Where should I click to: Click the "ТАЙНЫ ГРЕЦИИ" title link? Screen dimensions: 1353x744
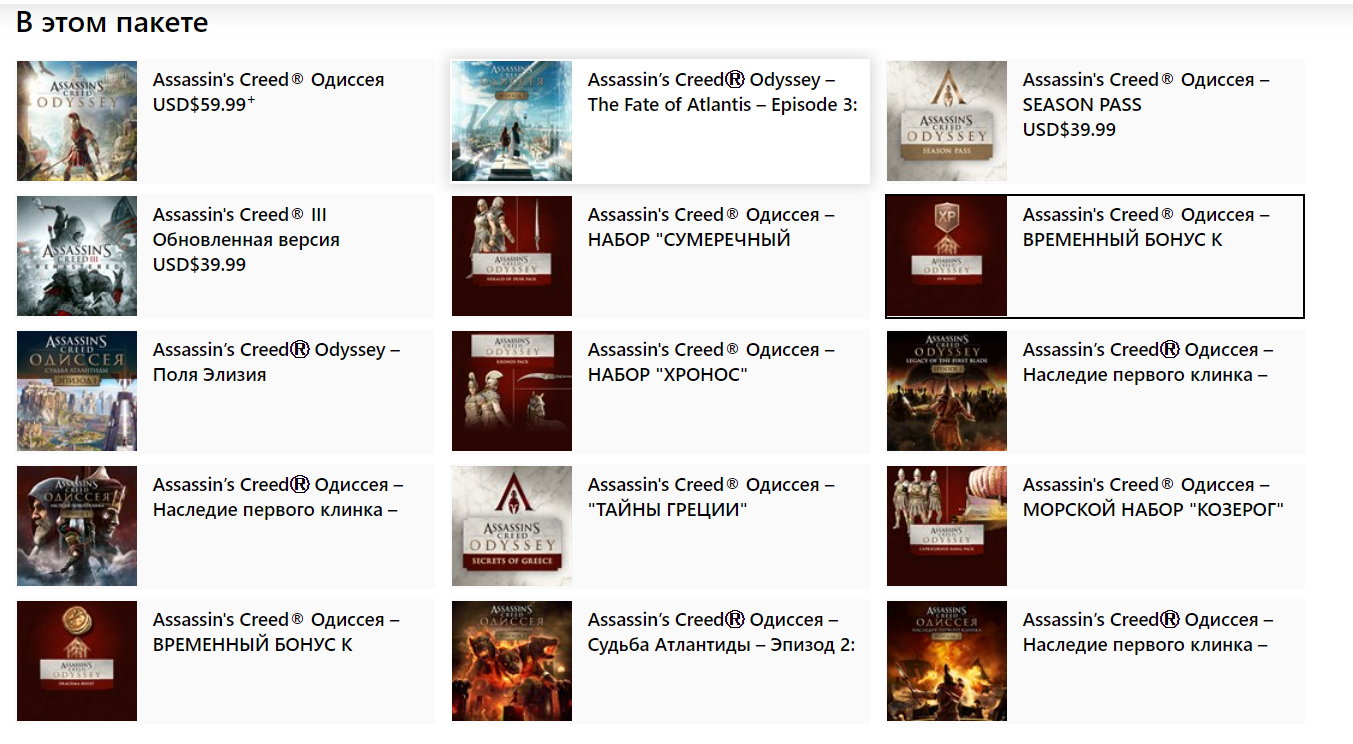tap(710, 497)
